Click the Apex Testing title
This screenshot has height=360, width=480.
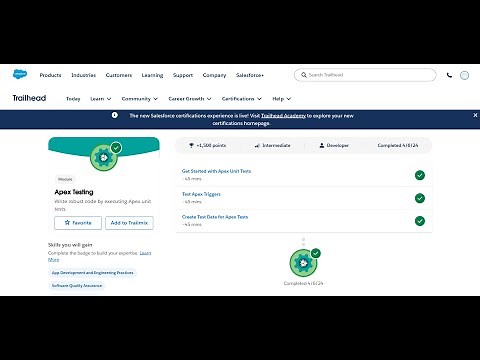click(x=74, y=192)
